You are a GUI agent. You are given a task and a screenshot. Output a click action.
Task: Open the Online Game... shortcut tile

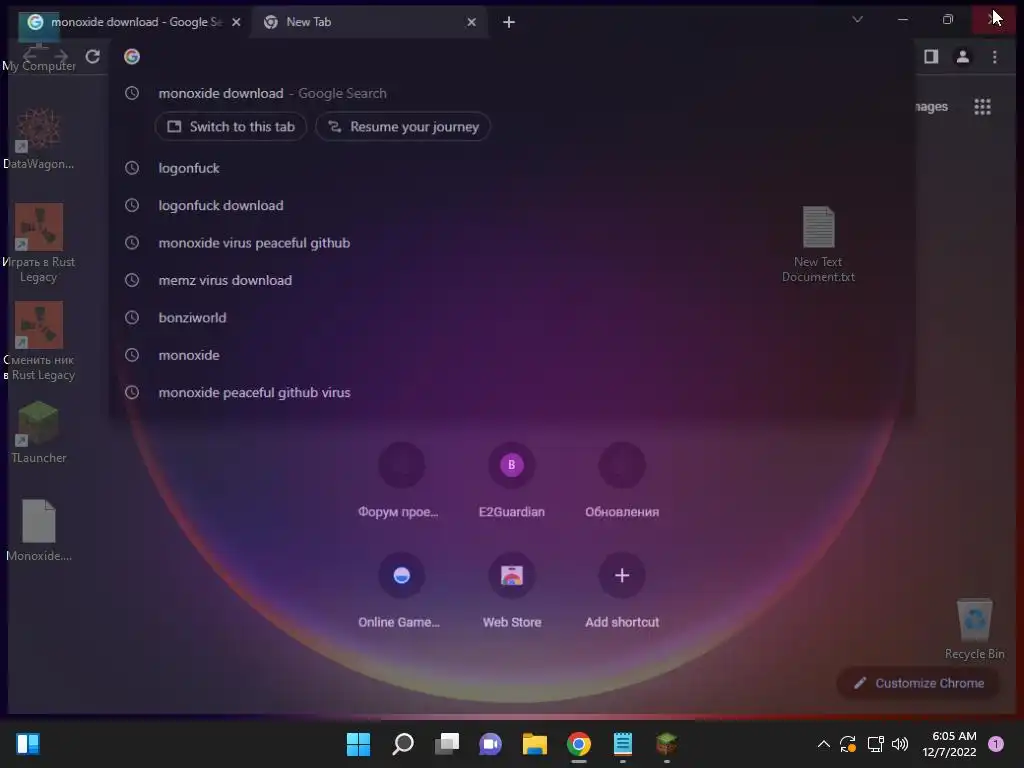coord(401,591)
